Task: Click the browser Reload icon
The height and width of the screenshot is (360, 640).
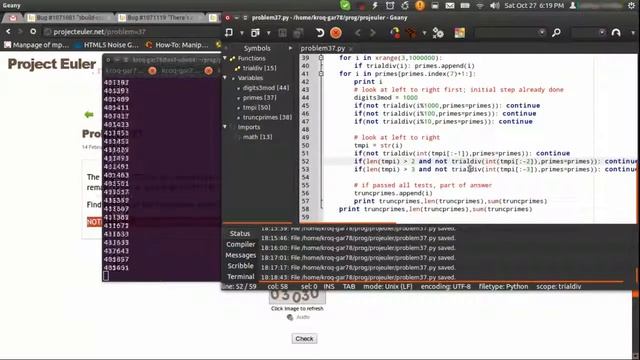Action: [33, 31]
